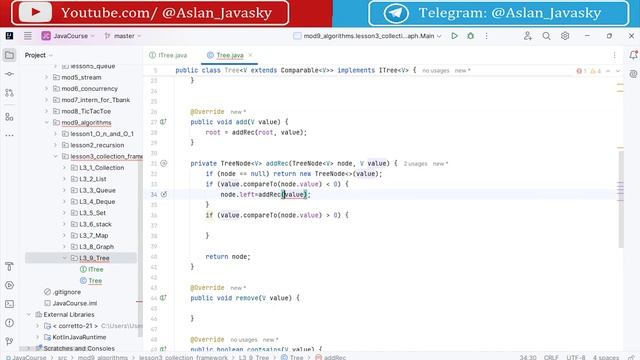Click the implements gutter icon beside remove method
The height and width of the screenshot is (360, 640).
coord(163,298)
